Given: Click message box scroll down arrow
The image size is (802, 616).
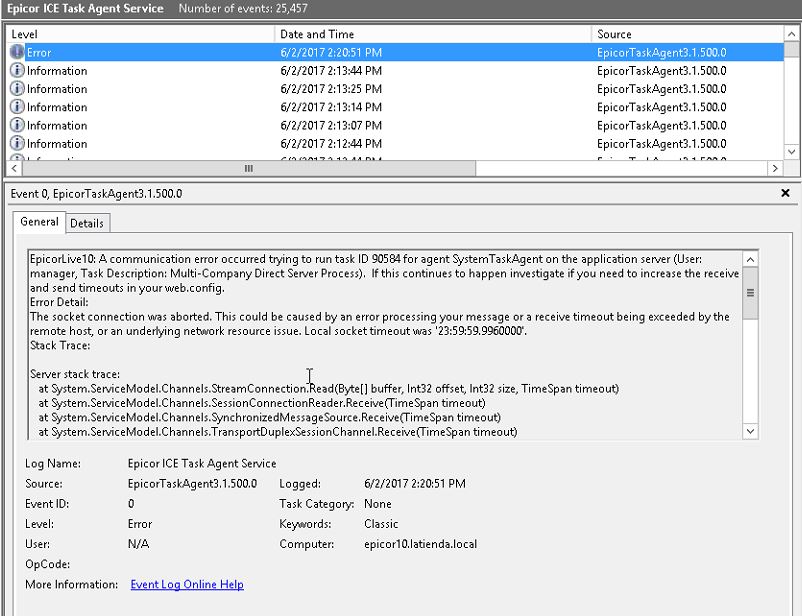Looking at the screenshot, I should tap(750, 431).
